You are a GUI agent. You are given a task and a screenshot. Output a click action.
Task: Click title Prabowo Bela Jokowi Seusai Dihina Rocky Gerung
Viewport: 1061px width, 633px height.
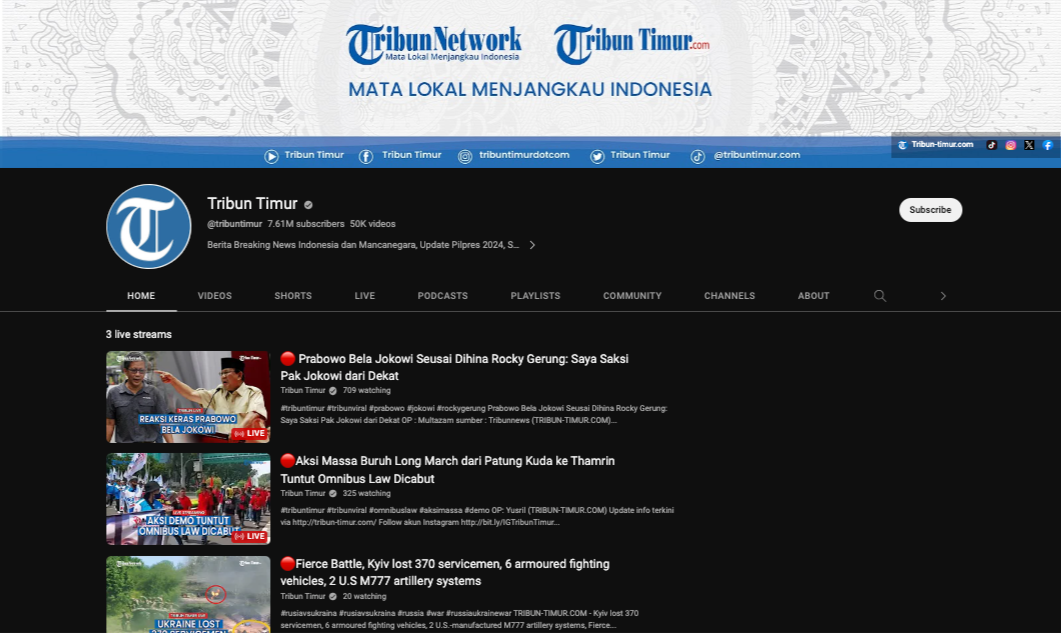455,367
